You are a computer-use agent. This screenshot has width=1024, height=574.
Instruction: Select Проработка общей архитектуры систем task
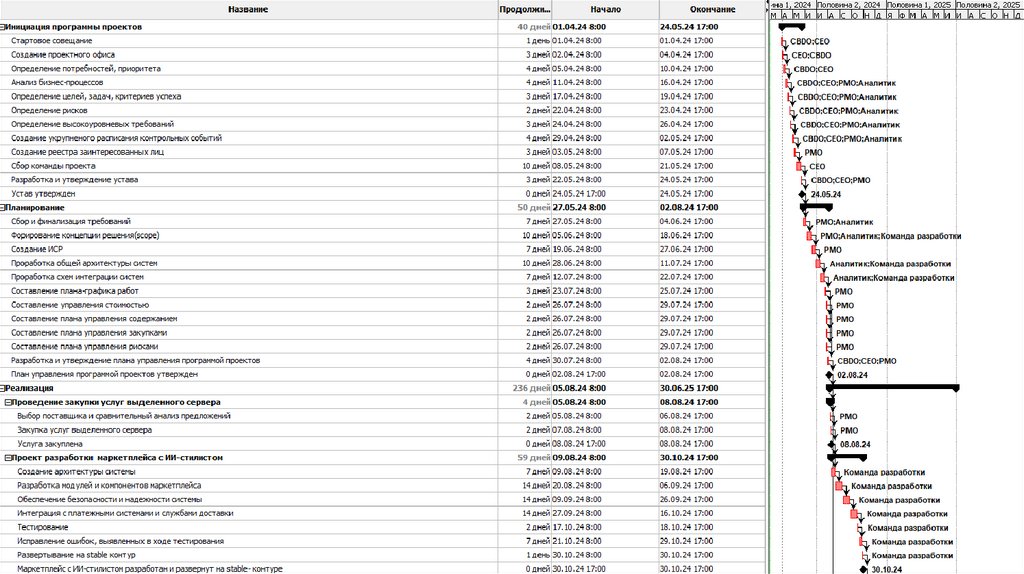click(84, 263)
